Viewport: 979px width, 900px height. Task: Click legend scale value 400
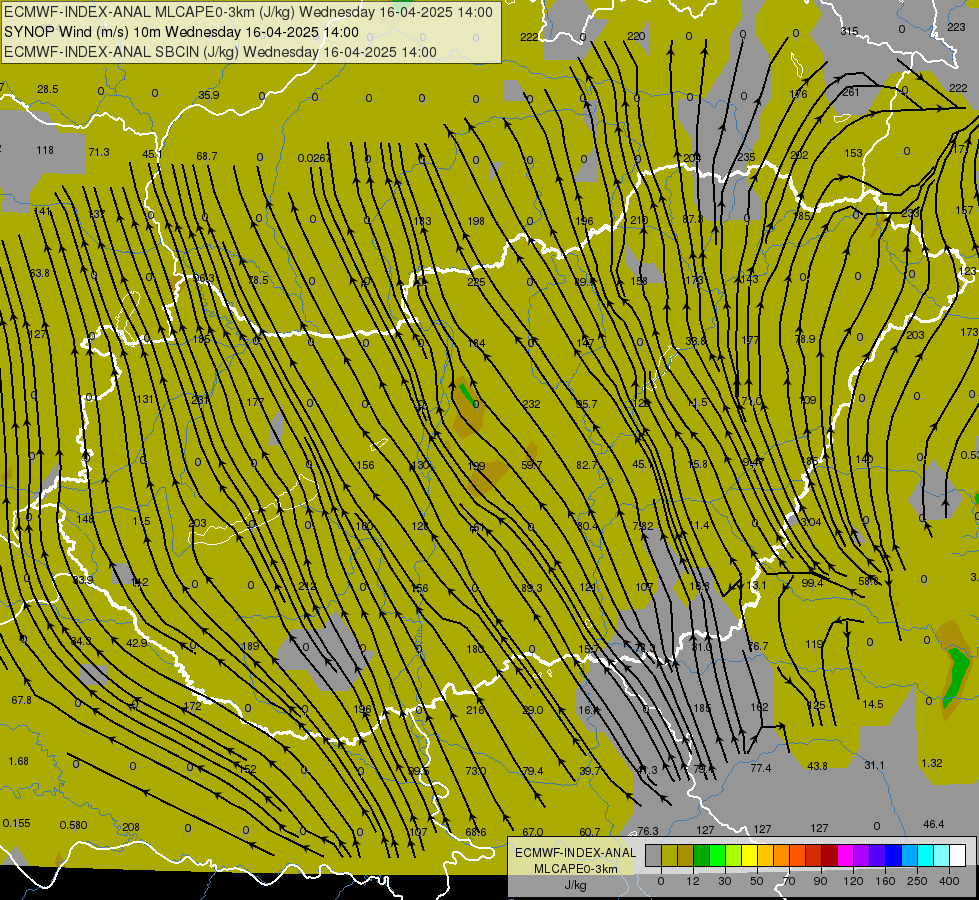(949, 881)
